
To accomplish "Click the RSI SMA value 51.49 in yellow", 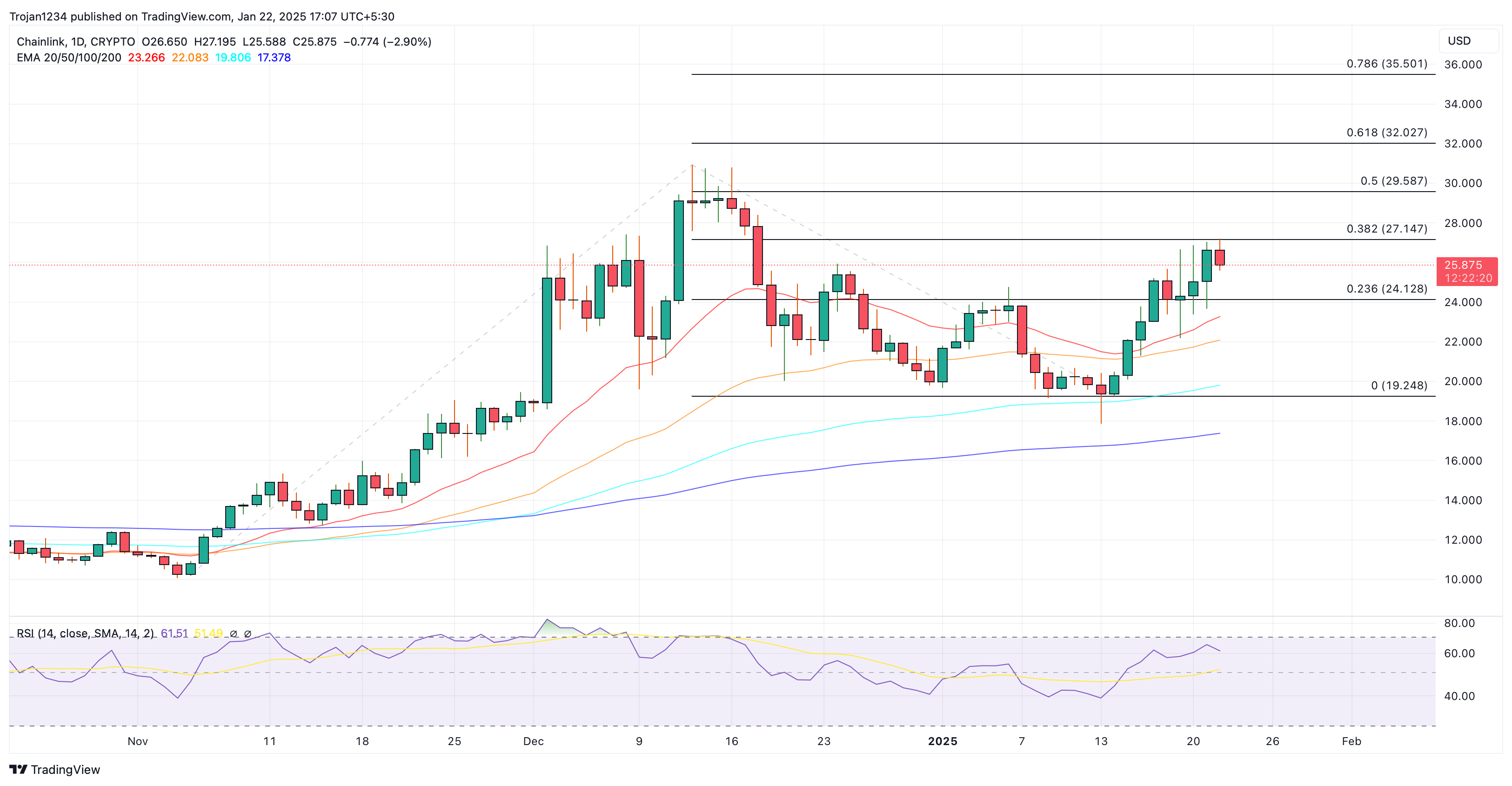I will tap(208, 633).
